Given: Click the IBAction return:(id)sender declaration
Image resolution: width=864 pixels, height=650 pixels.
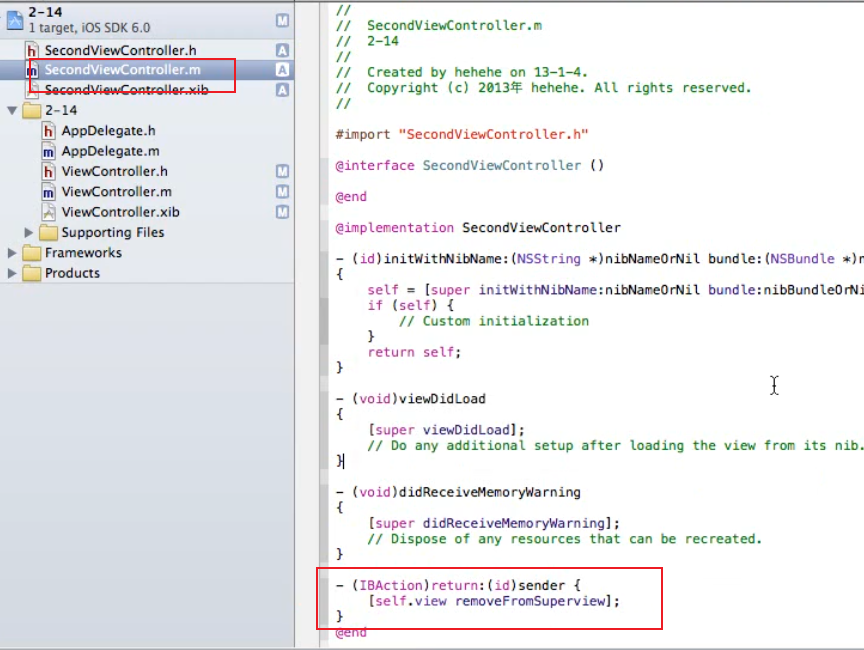Looking at the screenshot, I should pyautogui.click(x=458, y=585).
